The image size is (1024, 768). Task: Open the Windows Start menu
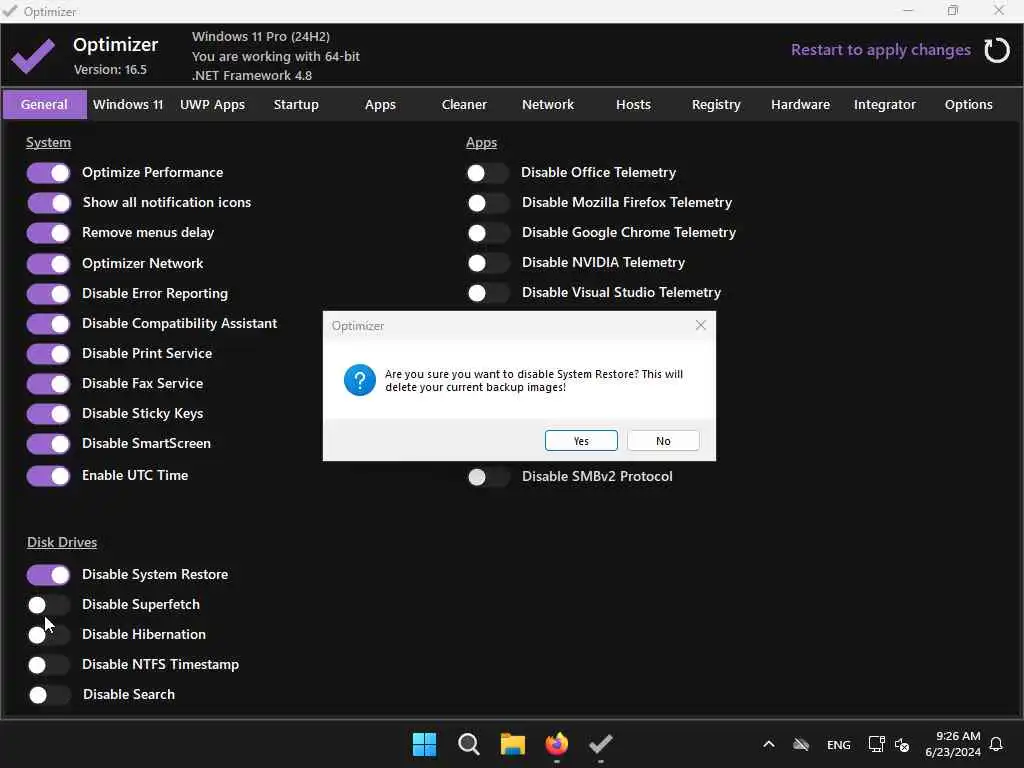click(424, 744)
